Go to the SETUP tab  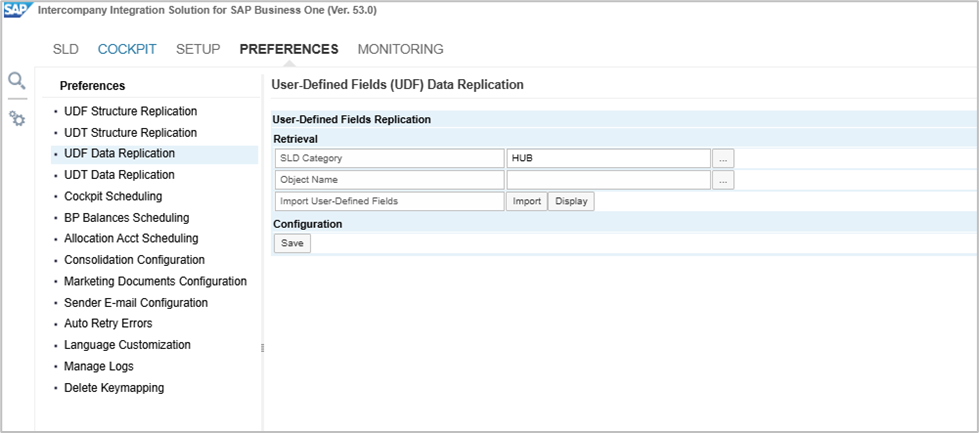click(x=198, y=49)
